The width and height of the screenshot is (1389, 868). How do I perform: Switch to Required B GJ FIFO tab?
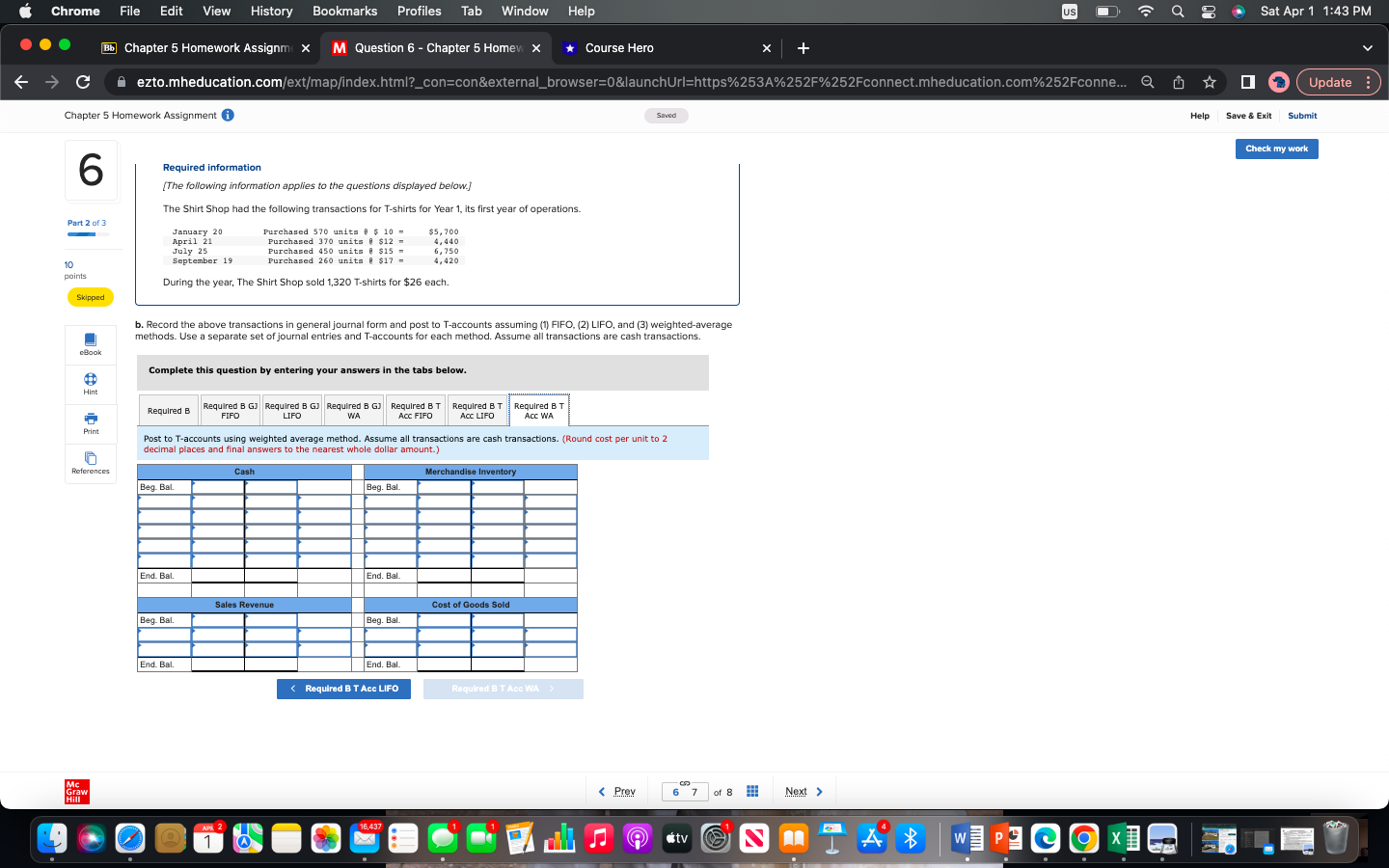coord(231,411)
